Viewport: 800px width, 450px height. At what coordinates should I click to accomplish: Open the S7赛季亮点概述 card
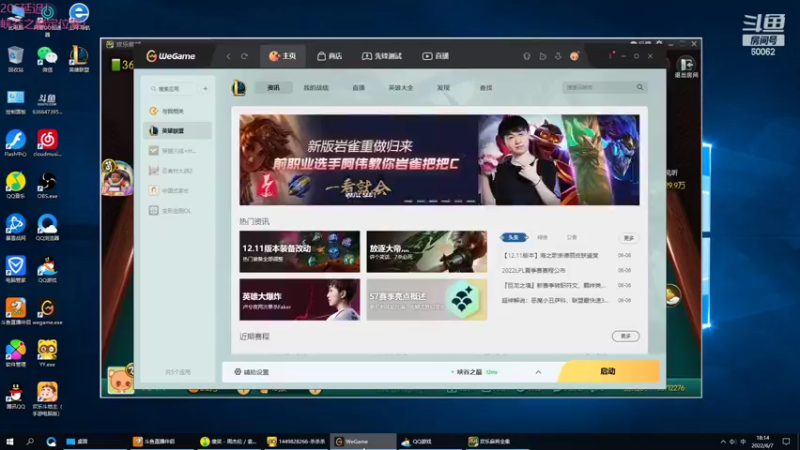coord(427,299)
